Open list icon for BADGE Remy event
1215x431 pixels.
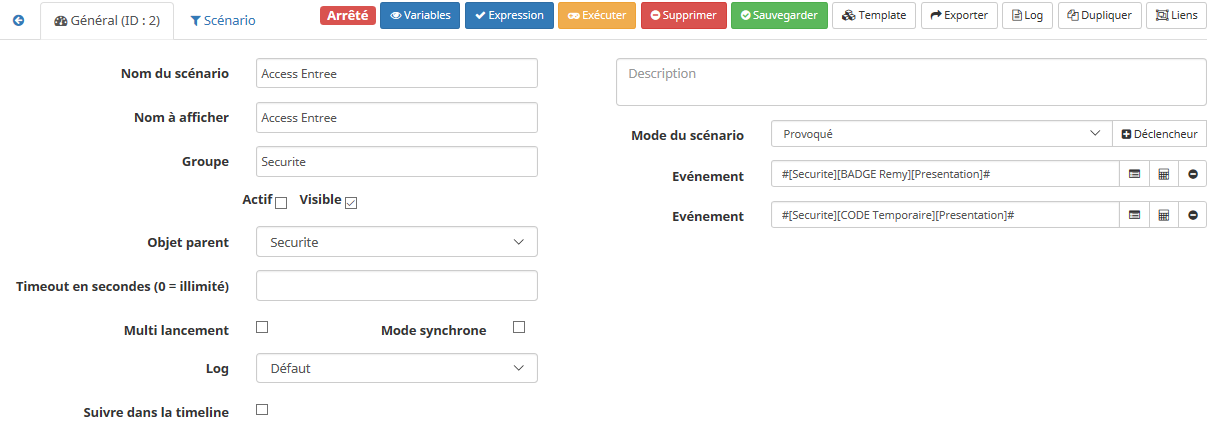(1134, 174)
